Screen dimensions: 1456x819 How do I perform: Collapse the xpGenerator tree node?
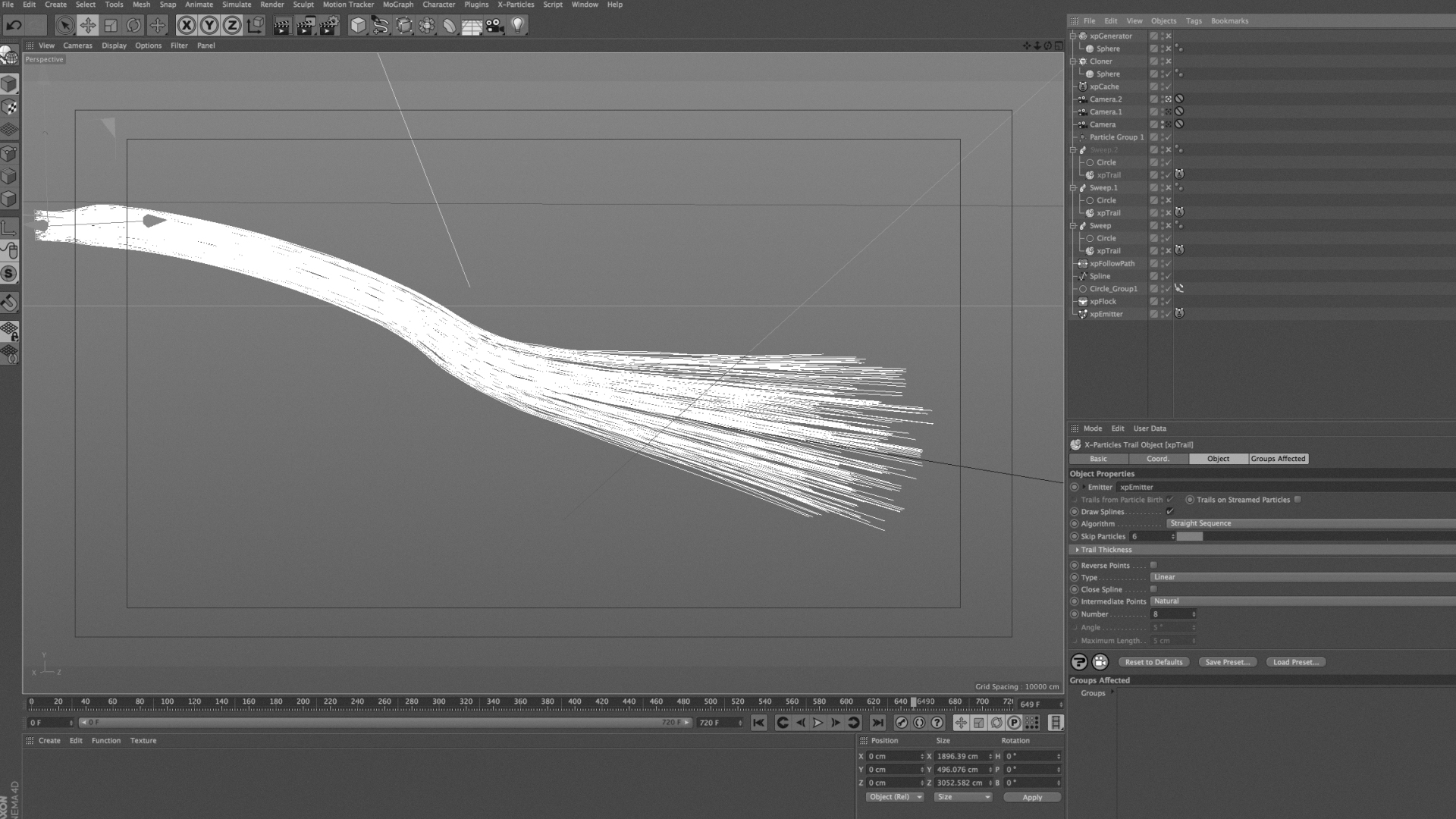(1073, 36)
